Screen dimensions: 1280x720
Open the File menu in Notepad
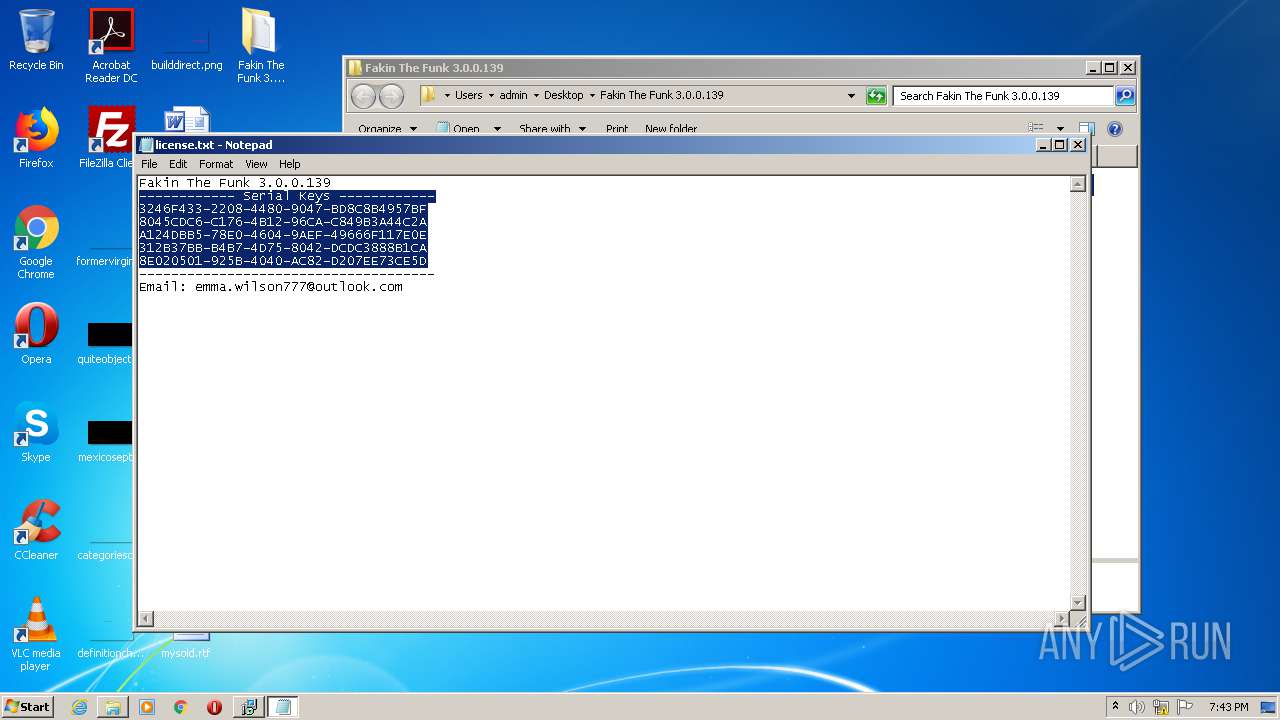[149, 164]
